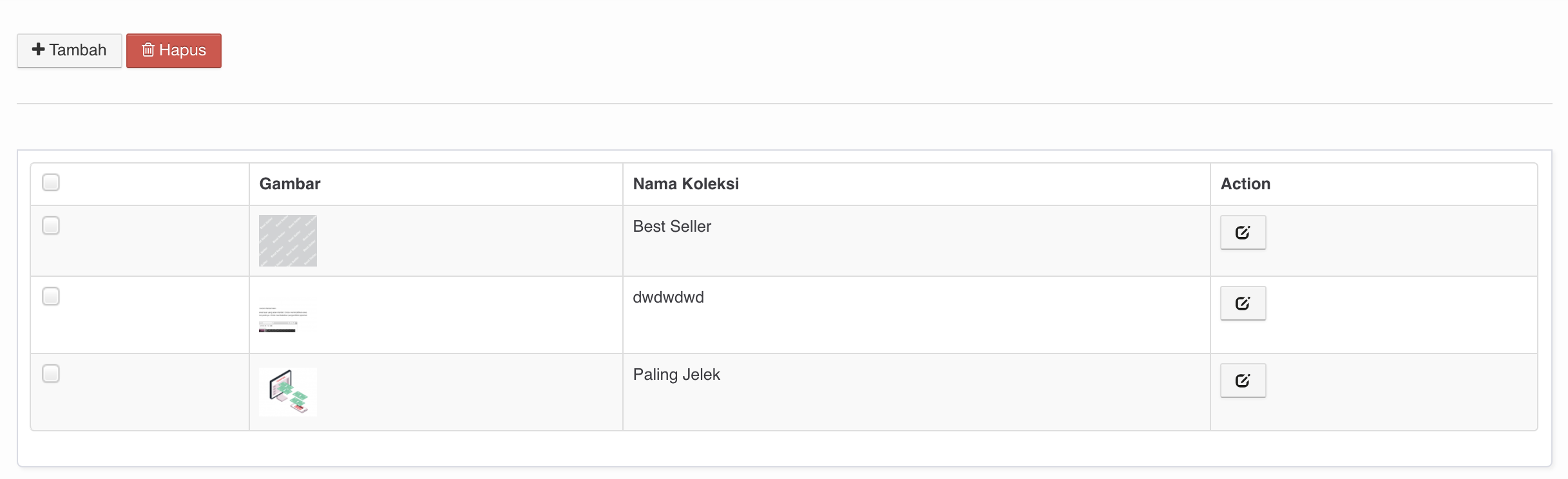Select the Best Seller name text
This screenshot has width=1568, height=479.
coord(672,227)
